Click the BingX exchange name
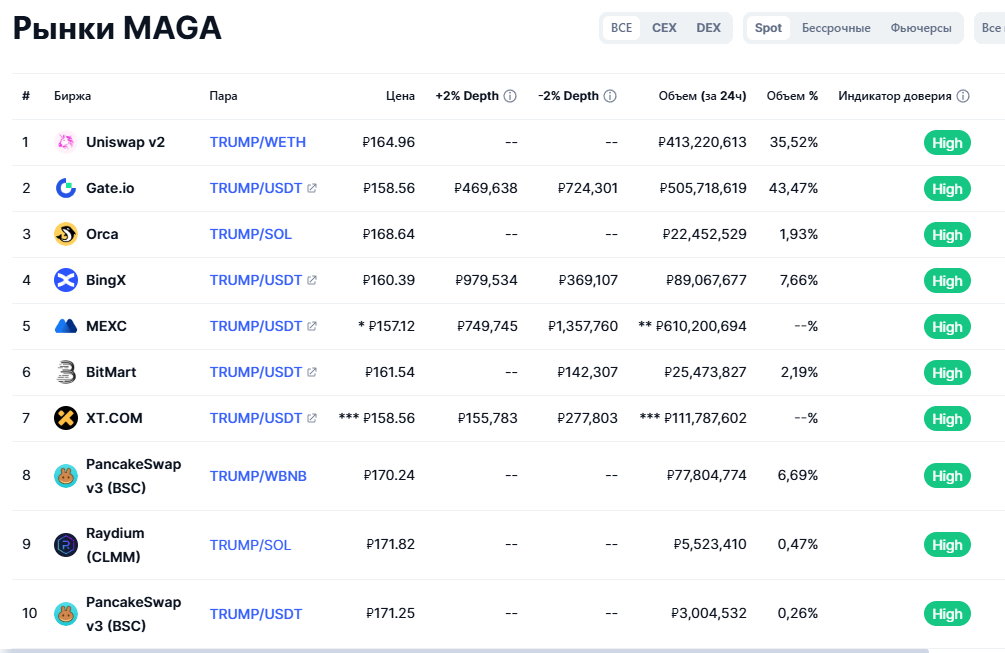The height and width of the screenshot is (653, 1005). [x=106, y=280]
